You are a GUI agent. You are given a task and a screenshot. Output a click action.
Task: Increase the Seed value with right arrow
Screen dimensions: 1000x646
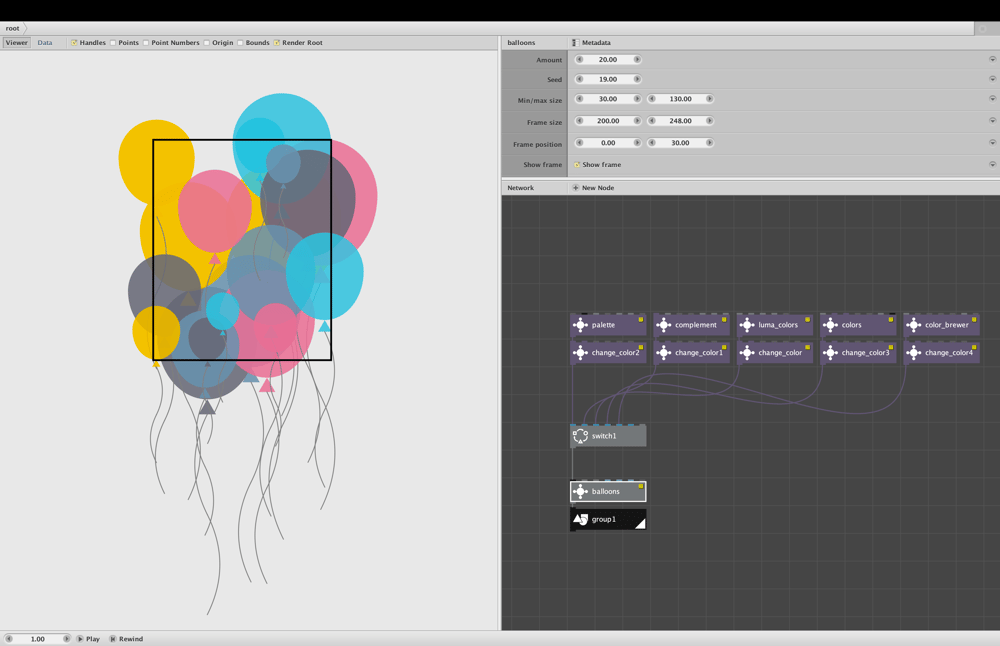(x=636, y=79)
